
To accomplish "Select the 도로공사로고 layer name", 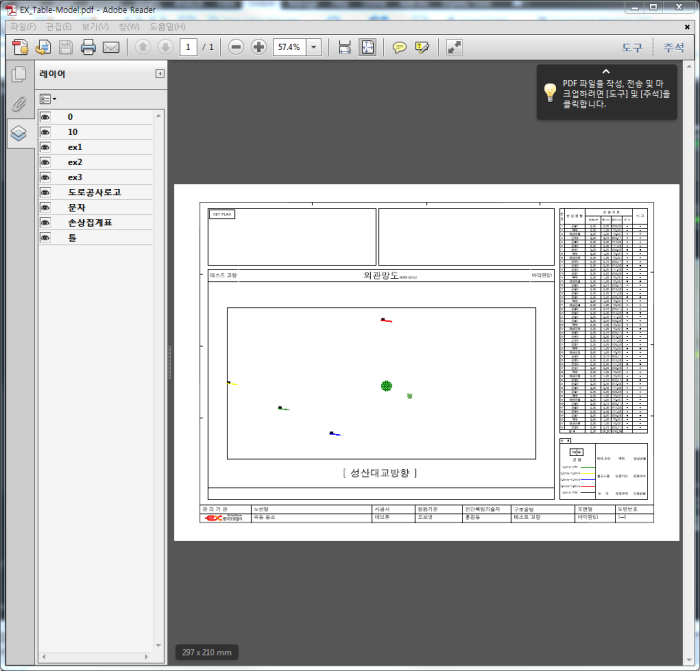I will tap(94, 192).
